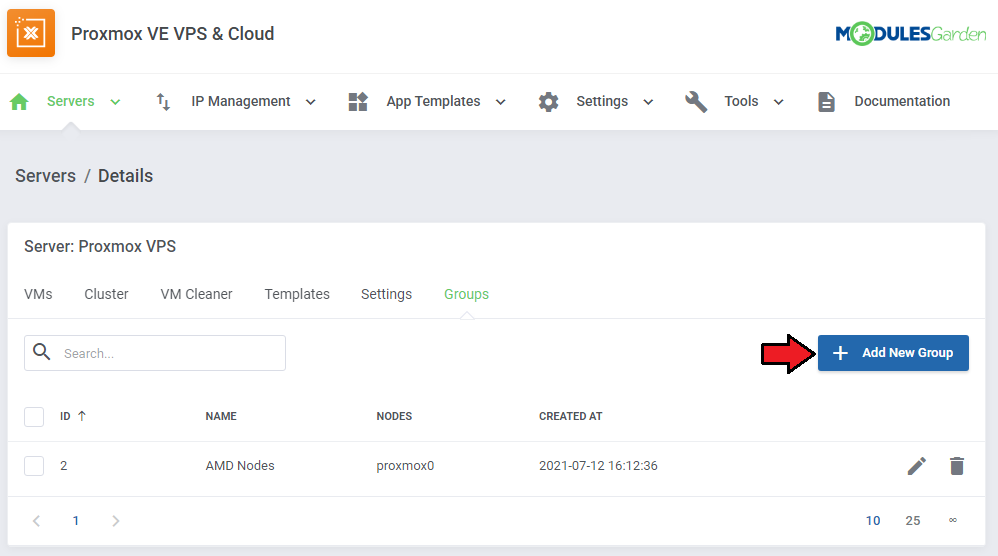998x556 pixels.
Task: Switch to the server Settings tab
Action: (x=386, y=294)
